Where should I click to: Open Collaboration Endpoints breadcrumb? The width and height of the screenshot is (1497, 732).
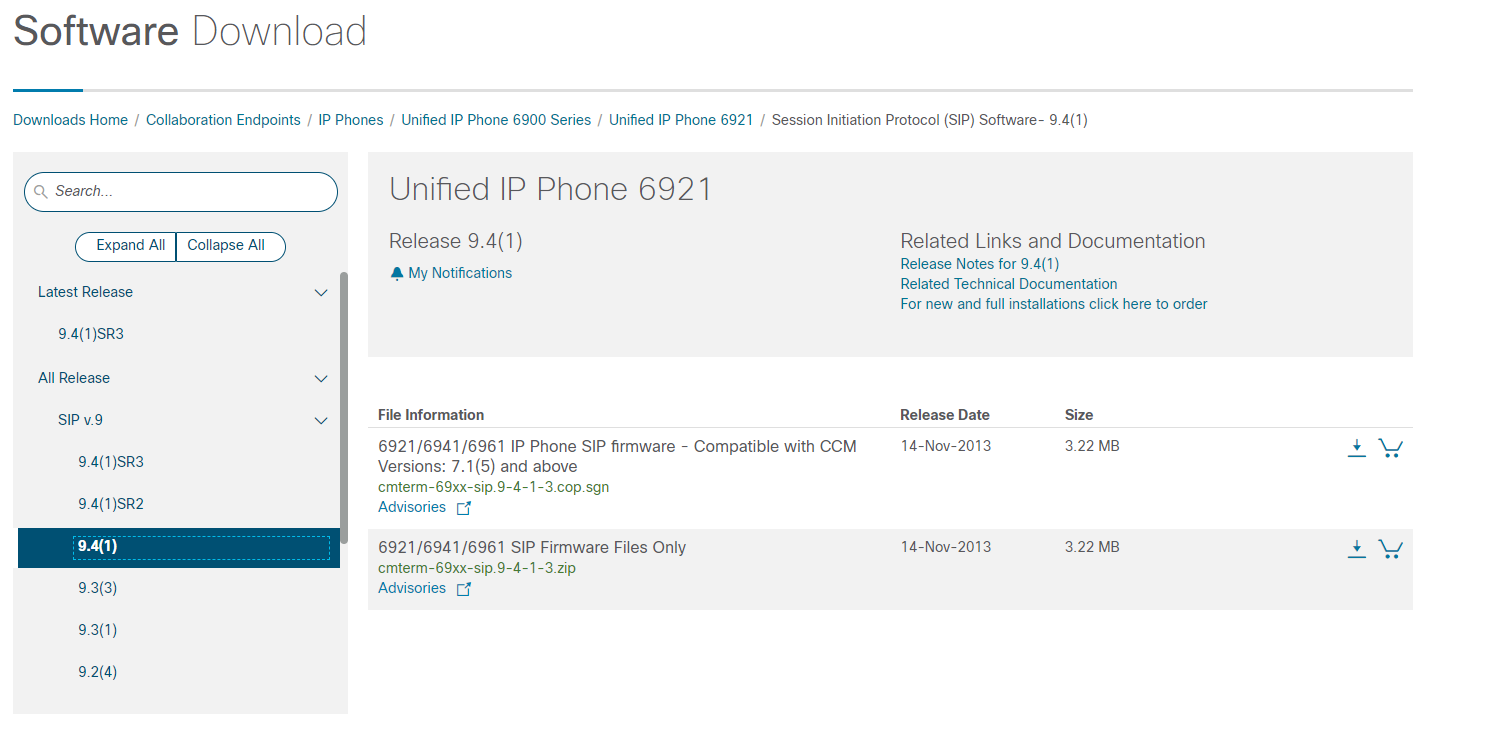[223, 120]
